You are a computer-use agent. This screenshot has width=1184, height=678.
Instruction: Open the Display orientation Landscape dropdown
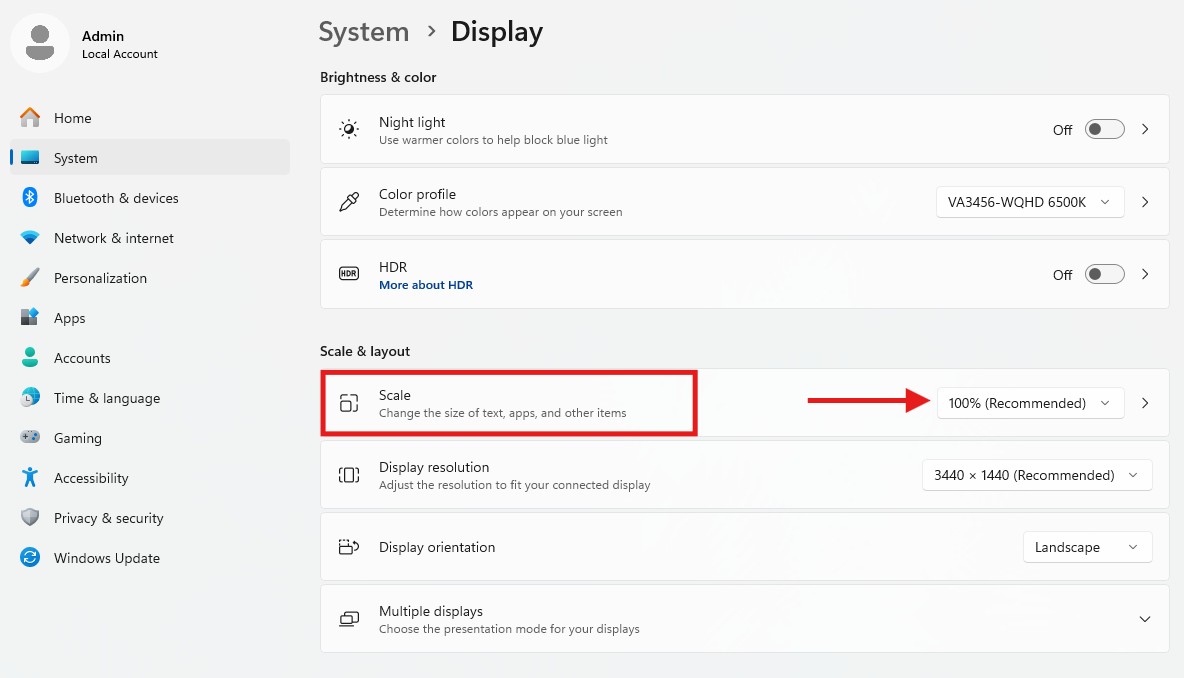point(1087,547)
